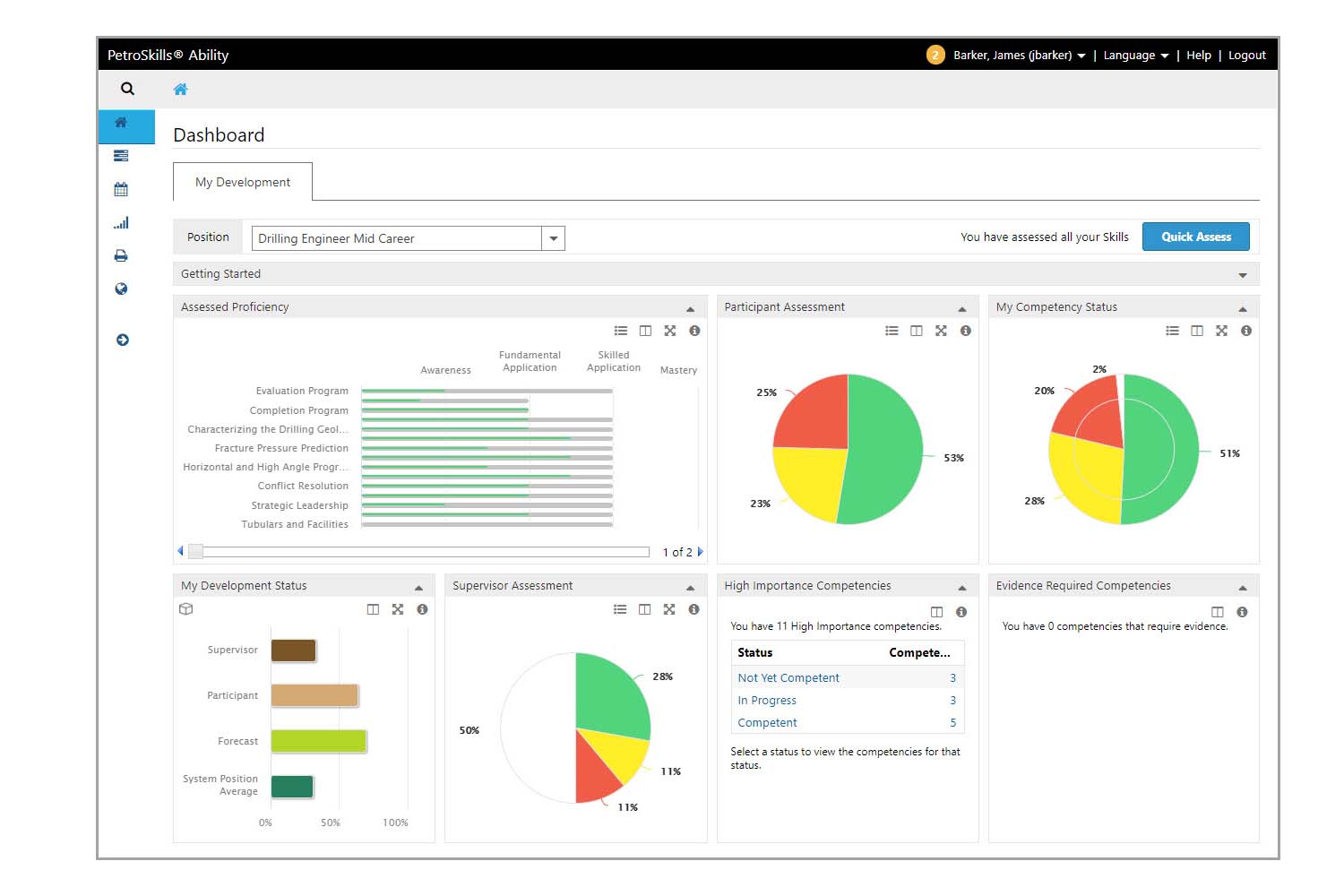Expand the Getting Started section
This screenshot has width=1344, height=896.
pos(1242,275)
